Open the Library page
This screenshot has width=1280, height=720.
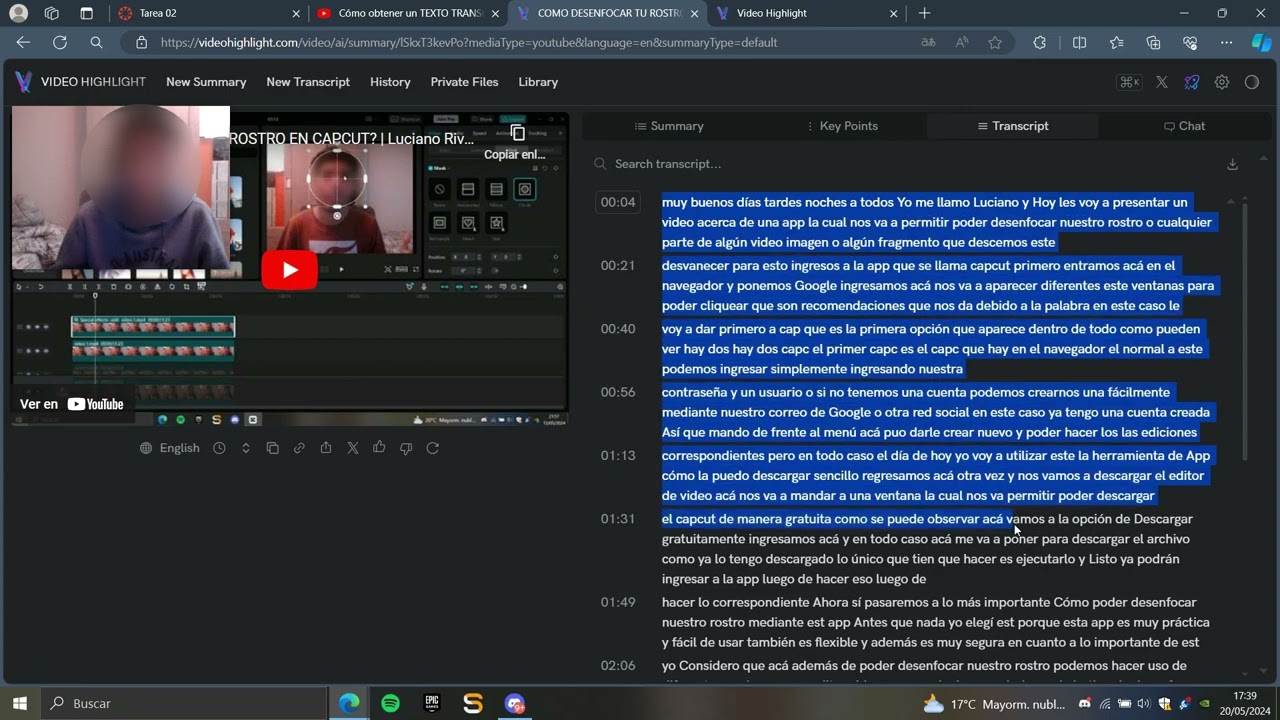[538, 82]
